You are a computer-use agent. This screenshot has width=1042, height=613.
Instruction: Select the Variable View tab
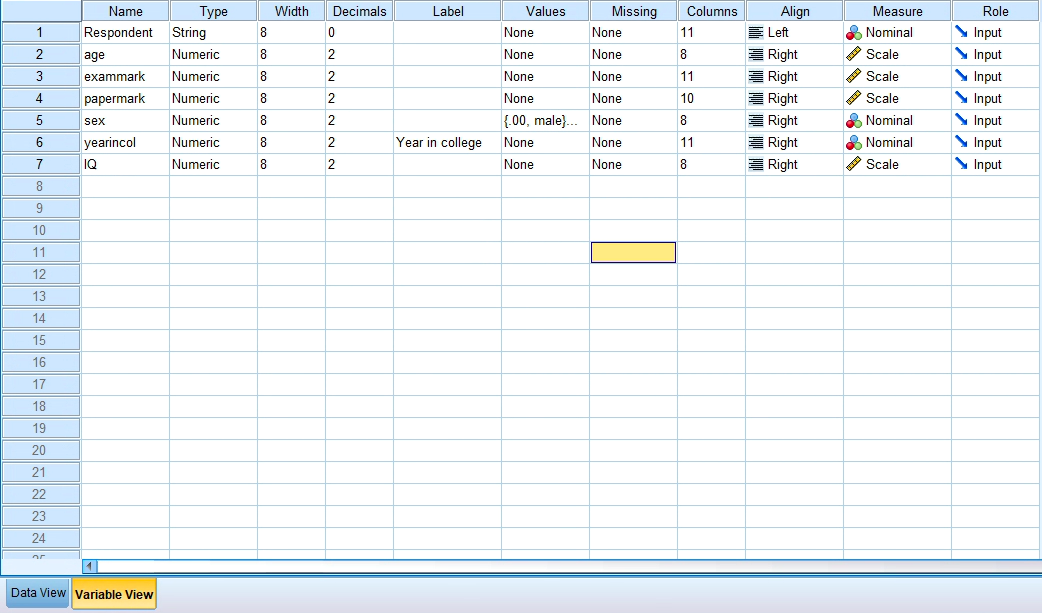(114, 594)
